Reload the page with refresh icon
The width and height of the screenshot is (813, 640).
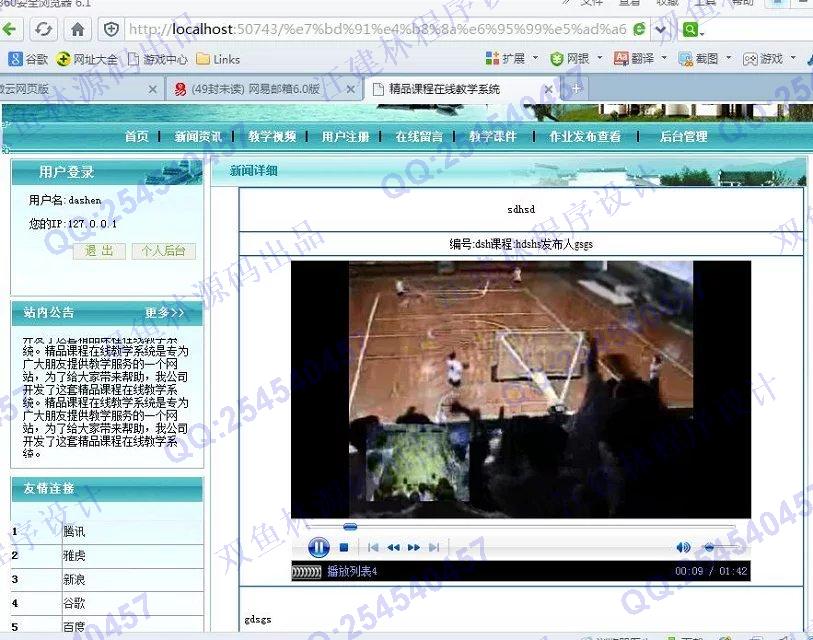pyautogui.click(x=44, y=29)
